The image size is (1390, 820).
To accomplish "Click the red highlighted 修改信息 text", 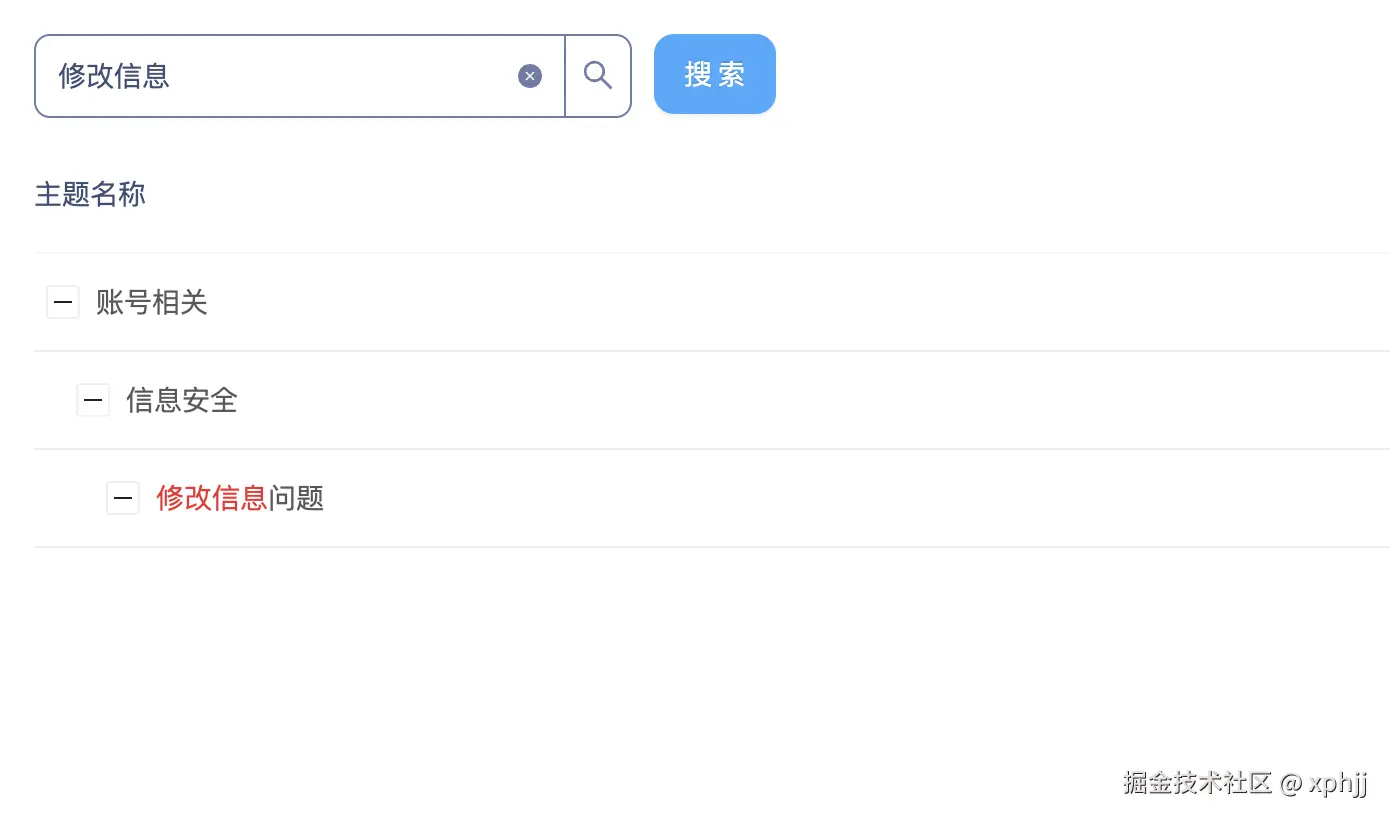I will click(x=212, y=498).
